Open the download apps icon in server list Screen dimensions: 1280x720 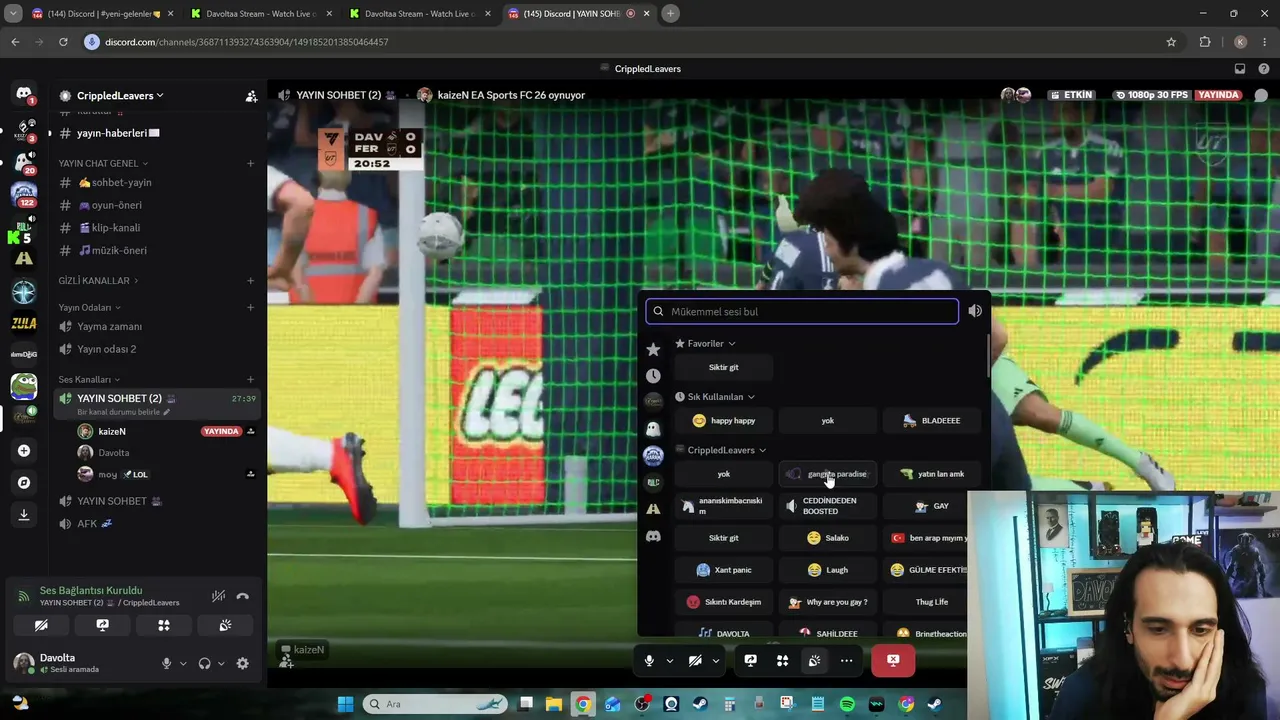(x=24, y=515)
